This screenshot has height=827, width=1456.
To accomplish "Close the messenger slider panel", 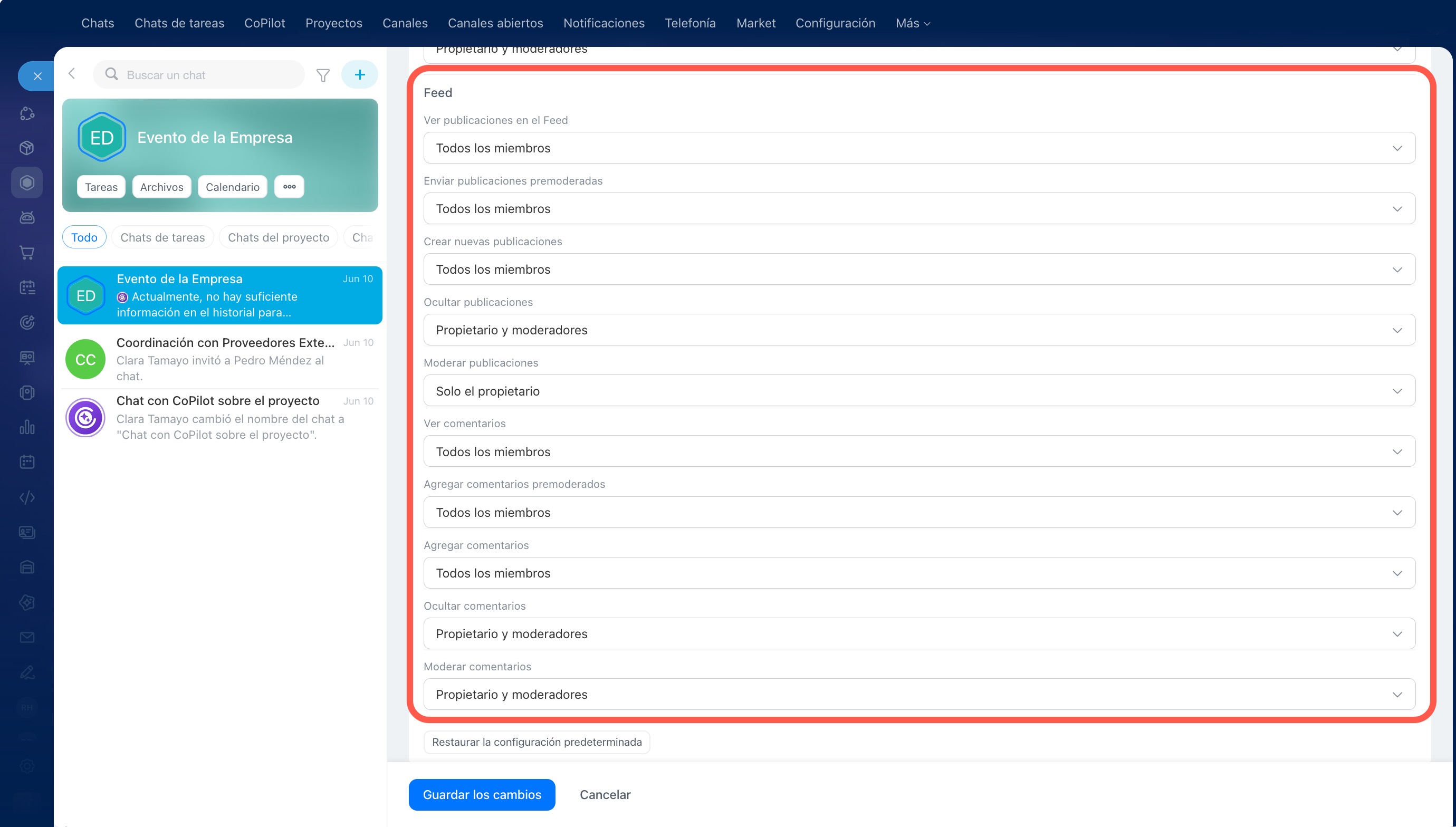I will 37,75.
